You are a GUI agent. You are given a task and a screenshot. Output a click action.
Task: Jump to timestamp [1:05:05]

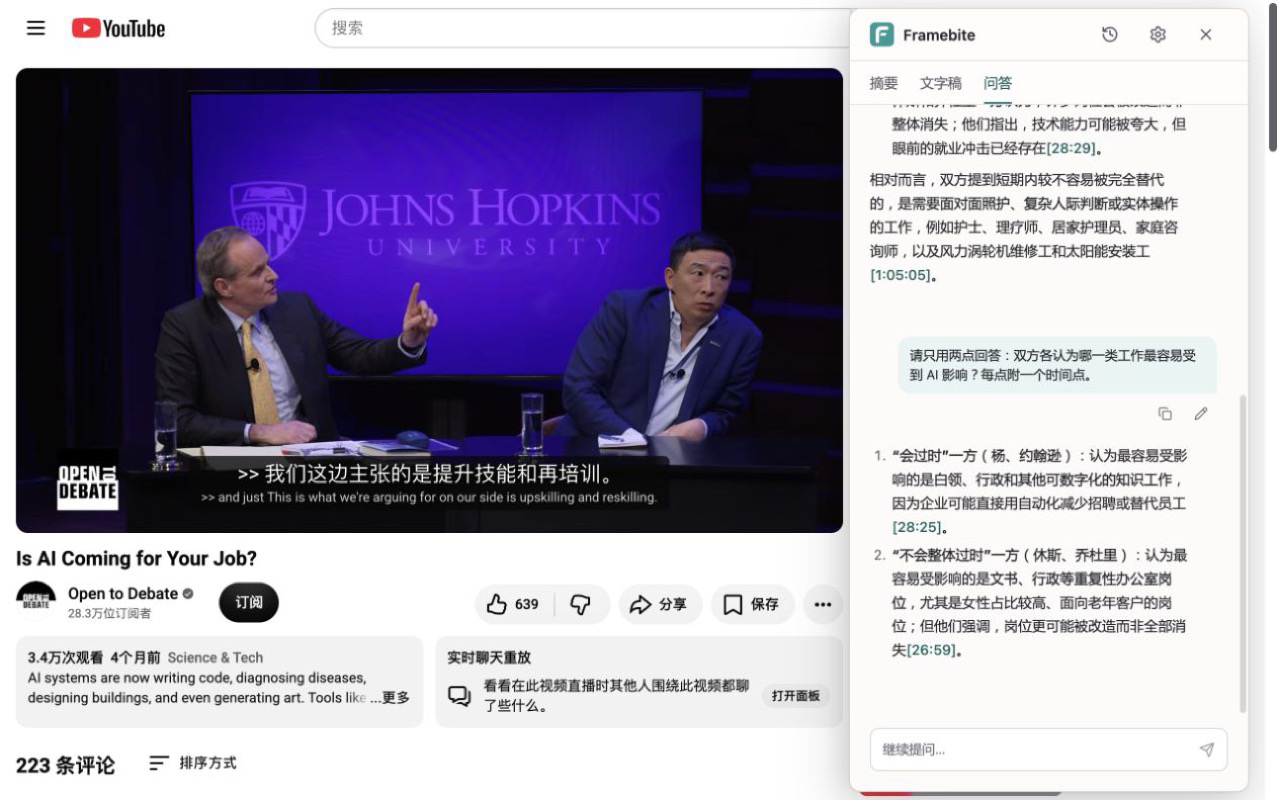900,275
